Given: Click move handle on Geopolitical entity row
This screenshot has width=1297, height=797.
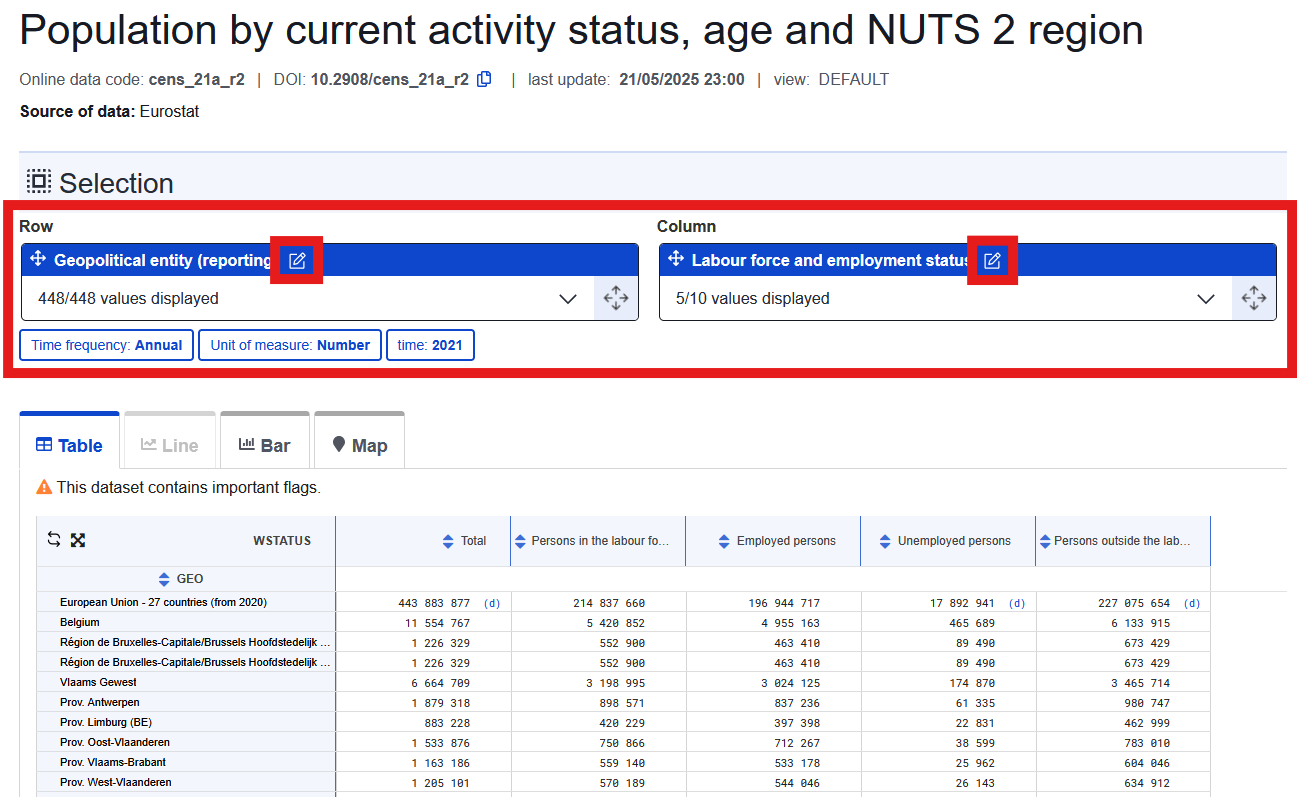Looking at the screenshot, I should point(38,259).
